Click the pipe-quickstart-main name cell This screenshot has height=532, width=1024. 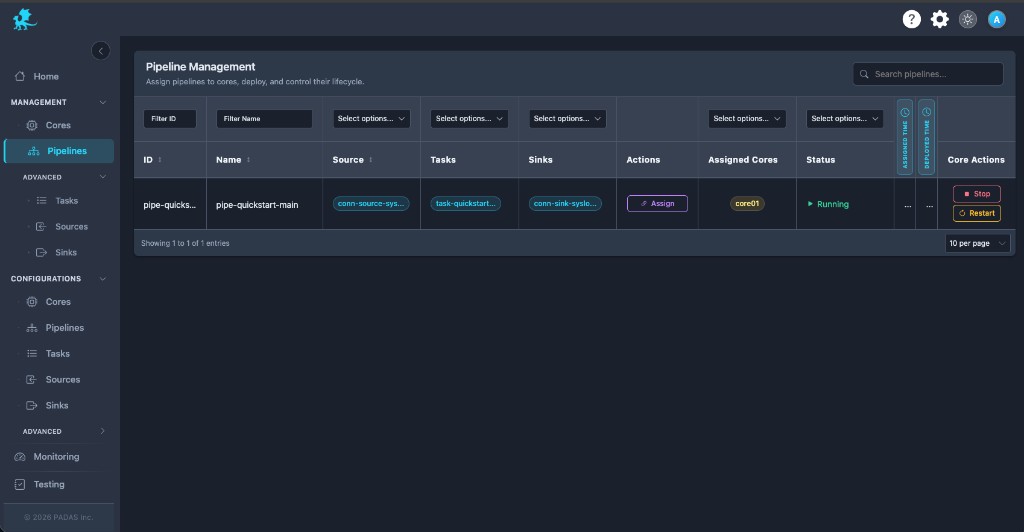pyautogui.click(x=257, y=204)
